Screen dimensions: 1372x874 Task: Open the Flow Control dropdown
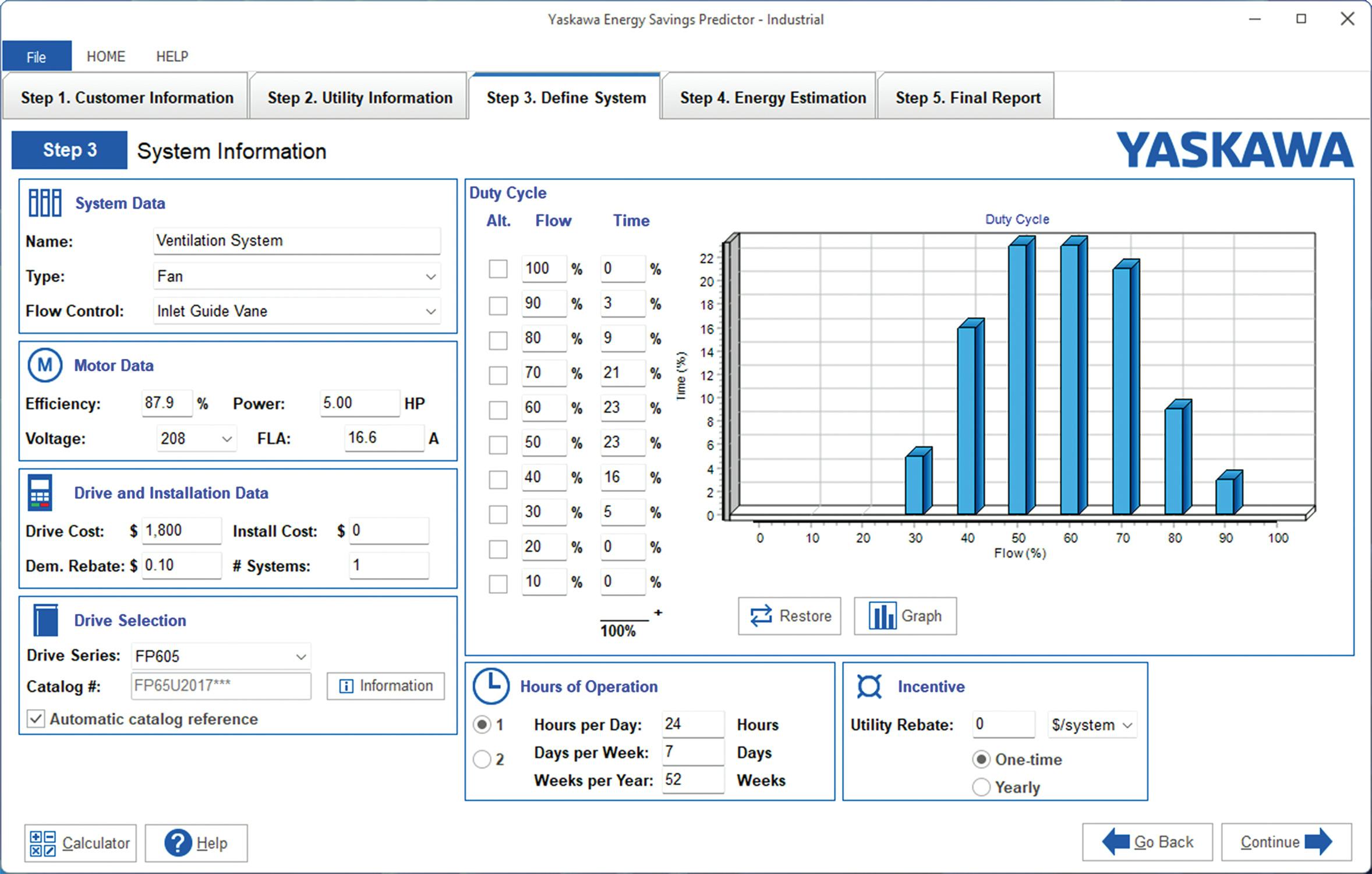pos(430,311)
